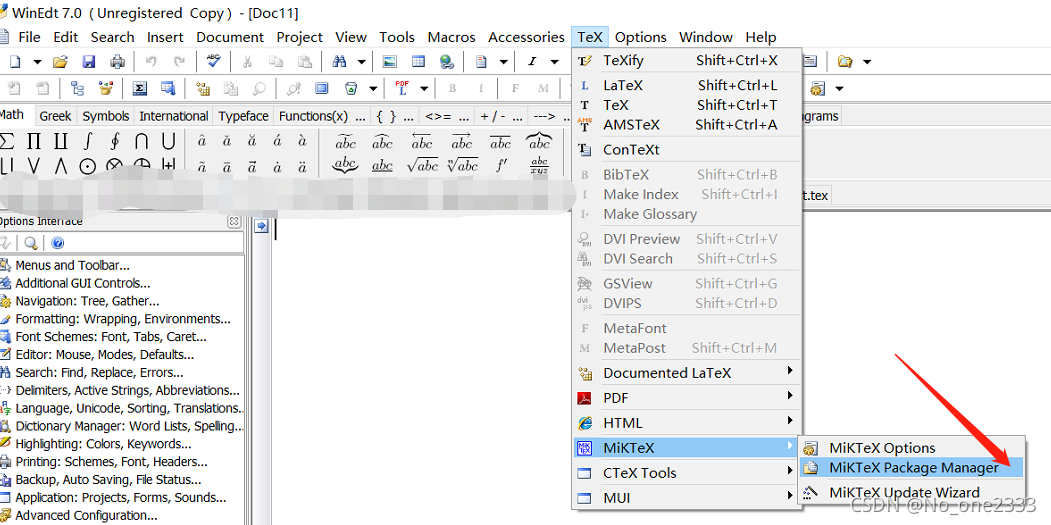Open dropdown arrow next to PDF L icon
Viewport: 1051px width, 525px height.
(424, 89)
